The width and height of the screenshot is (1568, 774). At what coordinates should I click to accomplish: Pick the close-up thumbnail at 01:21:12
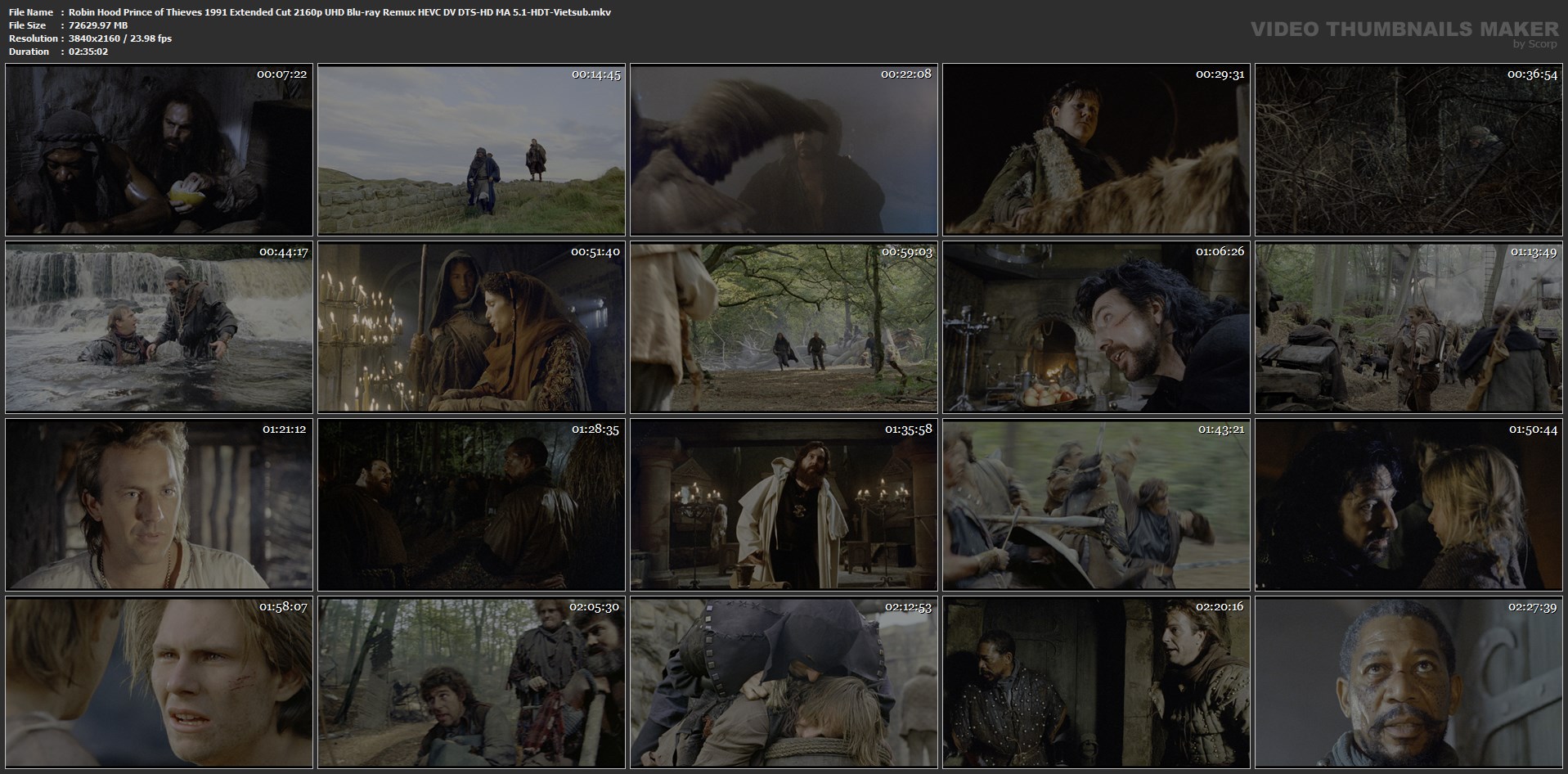tap(159, 505)
